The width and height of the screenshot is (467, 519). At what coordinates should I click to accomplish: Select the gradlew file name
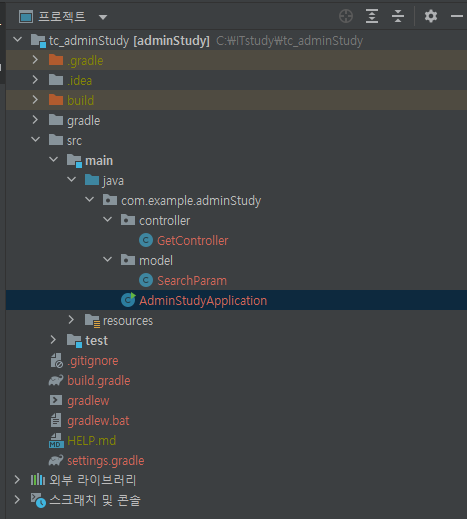[88, 401]
